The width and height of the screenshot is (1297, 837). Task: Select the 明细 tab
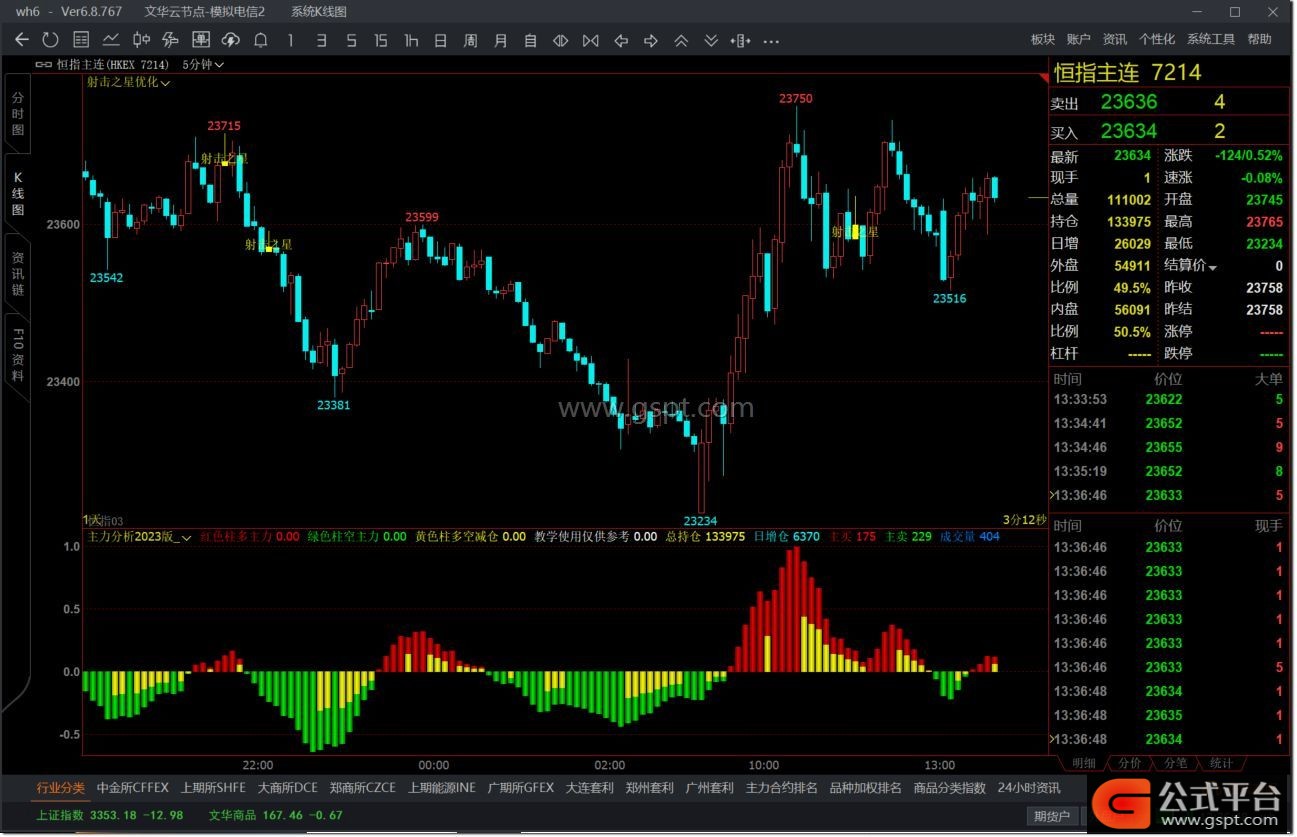pos(1084,763)
